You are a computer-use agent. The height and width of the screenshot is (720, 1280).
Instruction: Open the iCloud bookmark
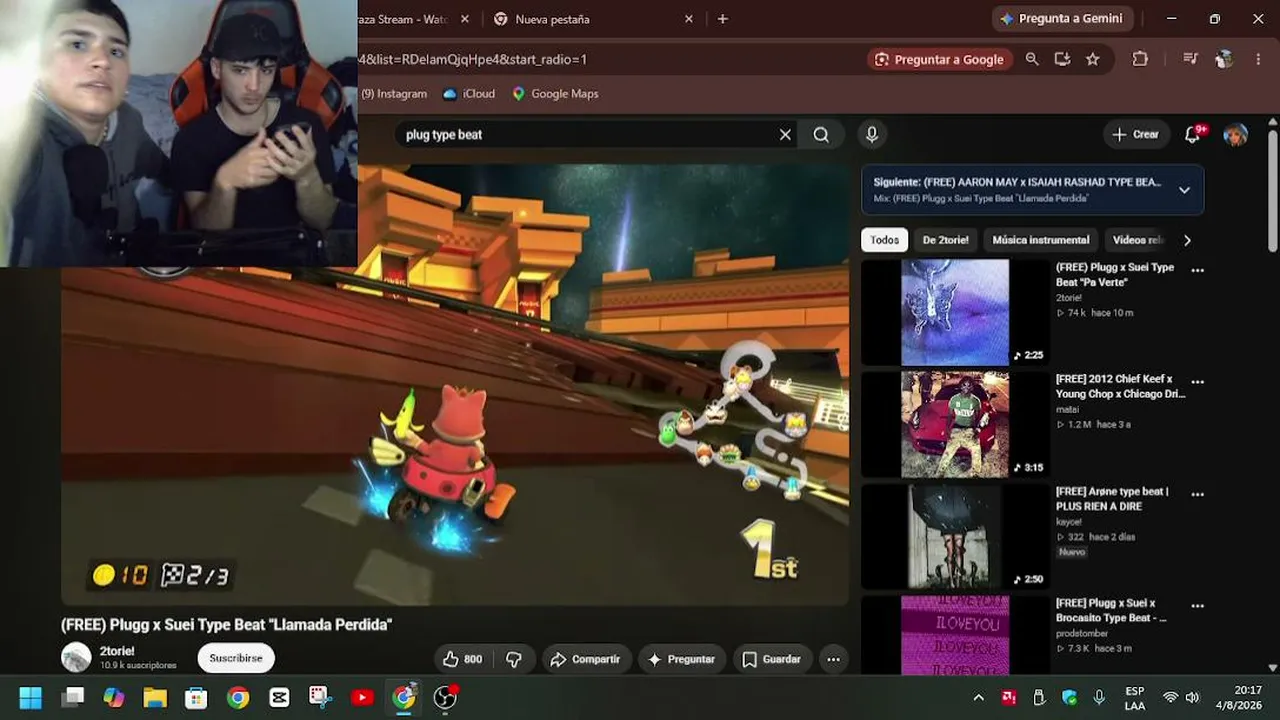tap(469, 94)
